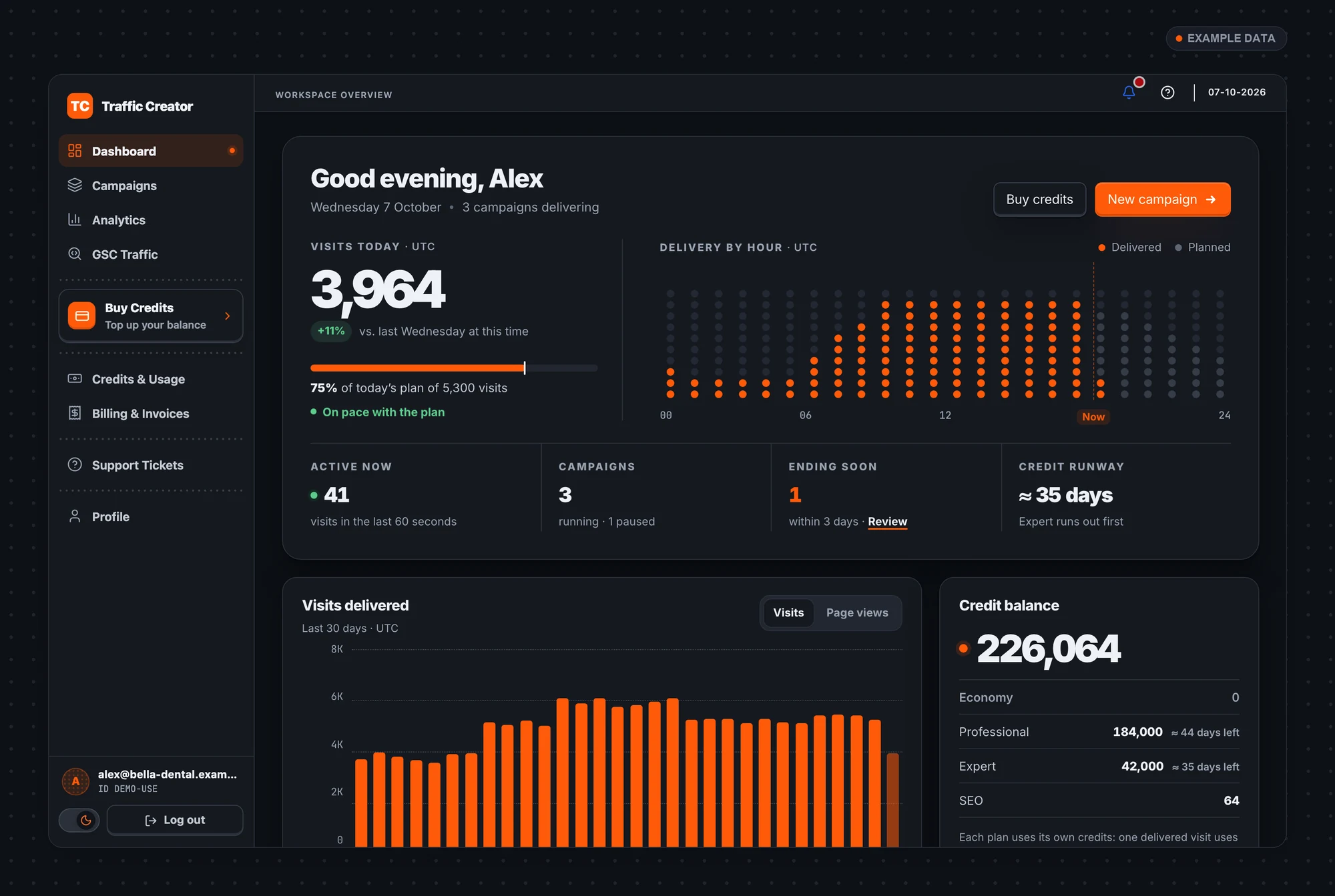Click the Billing & Invoices receipt icon
The height and width of the screenshot is (896, 1335).
tap(75, 413)
